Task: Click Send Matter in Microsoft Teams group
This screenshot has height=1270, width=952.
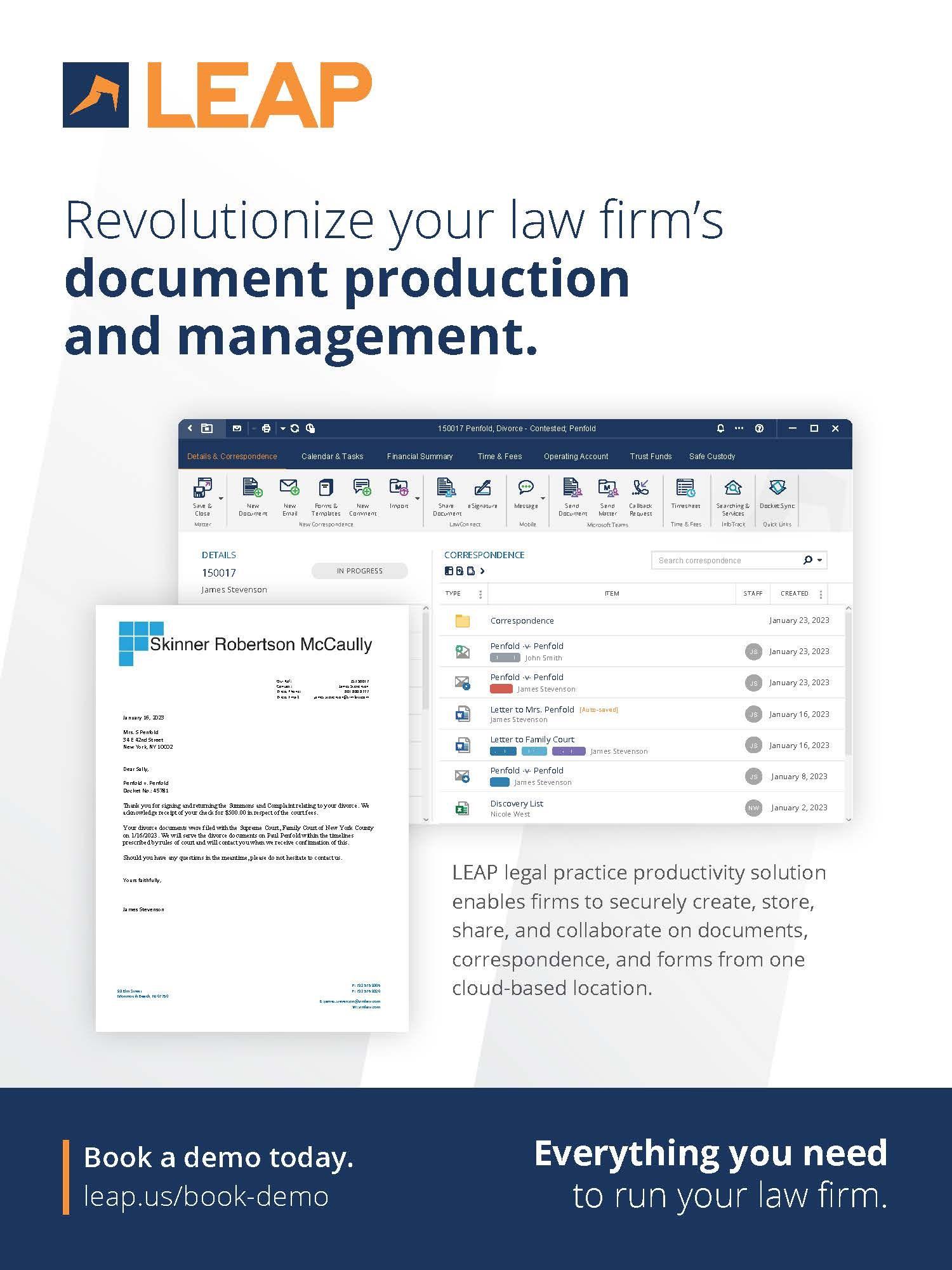Action: click(x=607, y=497)
